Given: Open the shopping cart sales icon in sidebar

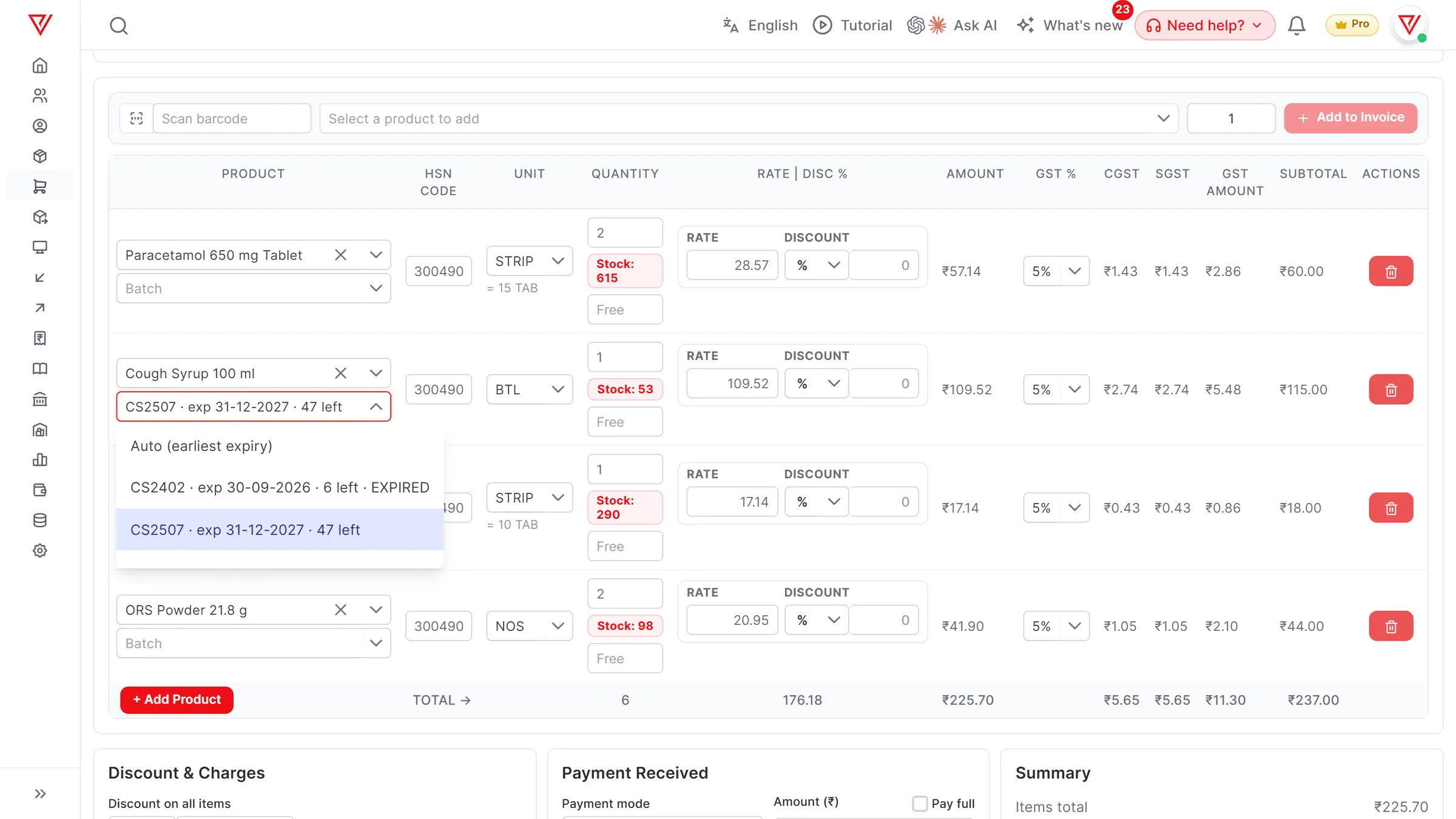Looking at the screenshot, I should coord(40,187).
